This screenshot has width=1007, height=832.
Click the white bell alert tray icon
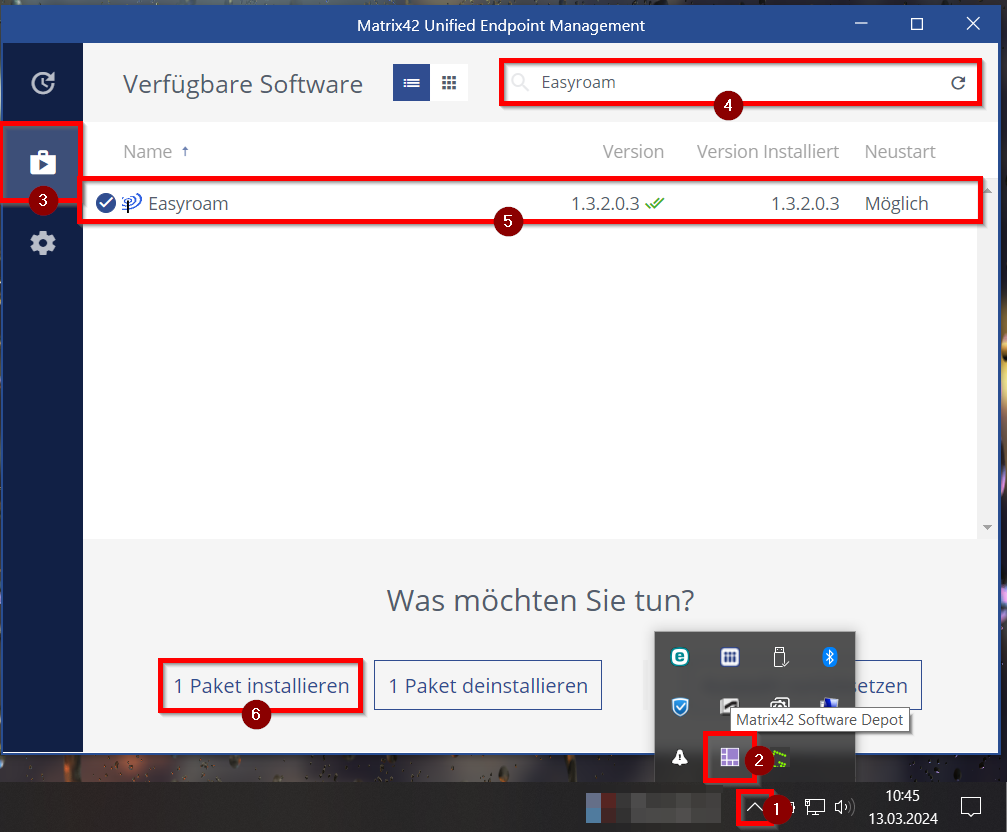[x=679, y=758]
